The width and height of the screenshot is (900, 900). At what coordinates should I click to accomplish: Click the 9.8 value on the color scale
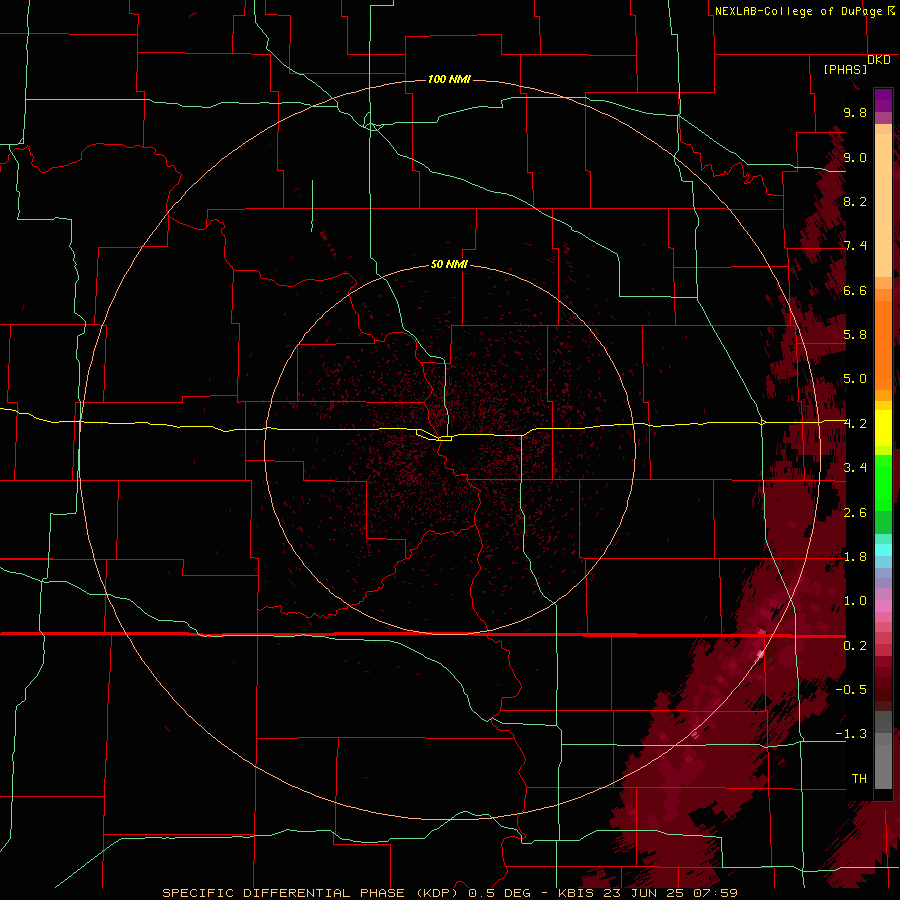coord(855,112)
